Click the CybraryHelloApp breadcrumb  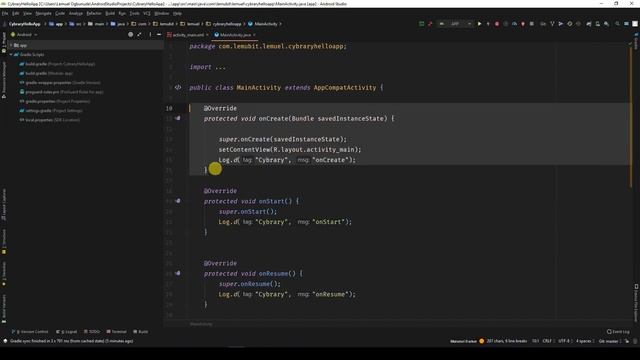(24, 24)
